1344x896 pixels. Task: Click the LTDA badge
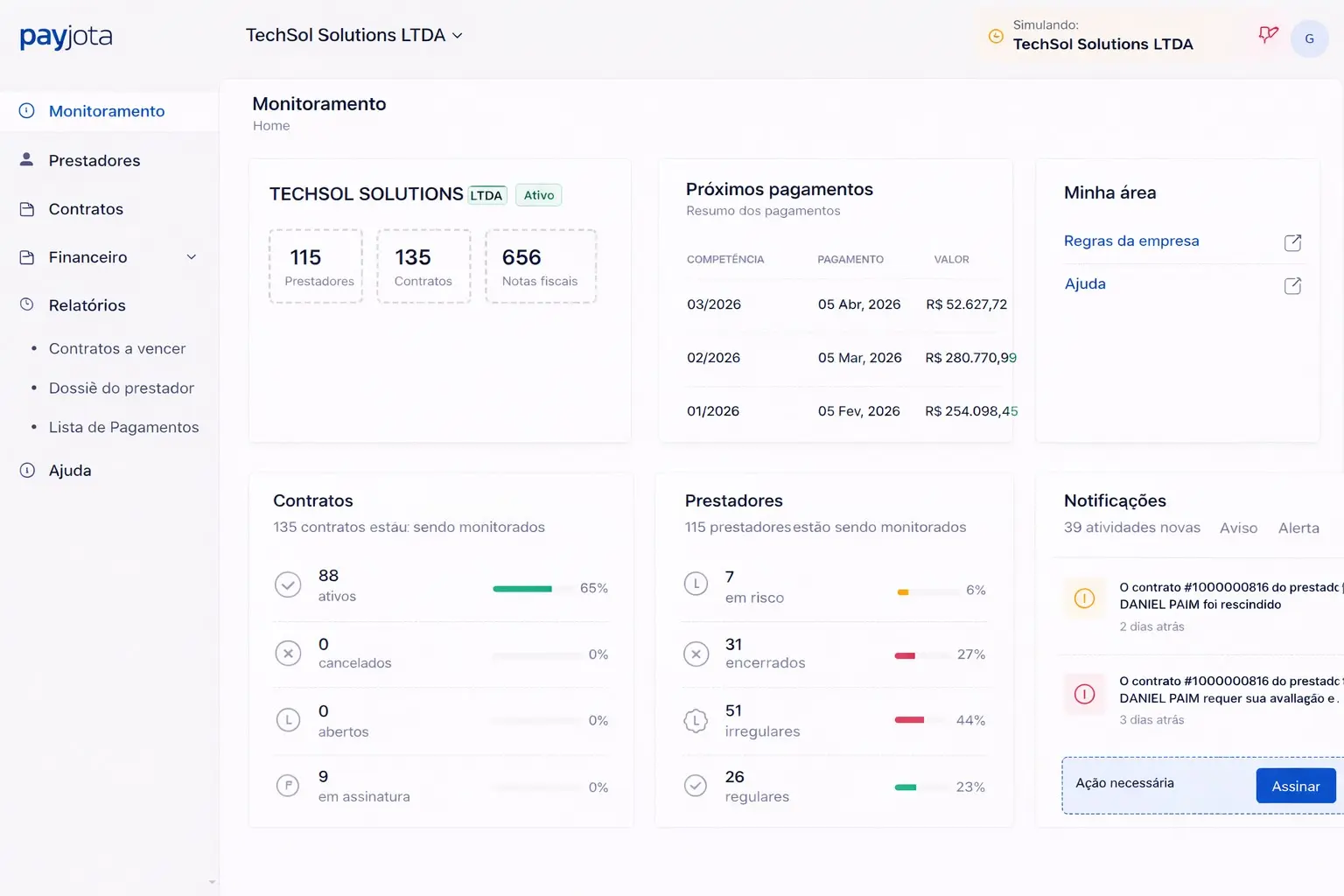486,195
